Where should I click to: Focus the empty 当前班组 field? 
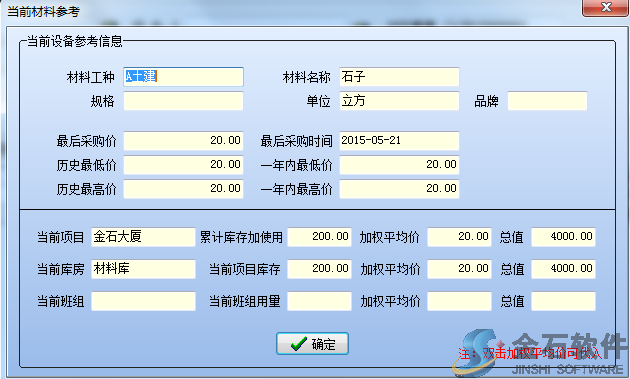(x=143, y=301)
